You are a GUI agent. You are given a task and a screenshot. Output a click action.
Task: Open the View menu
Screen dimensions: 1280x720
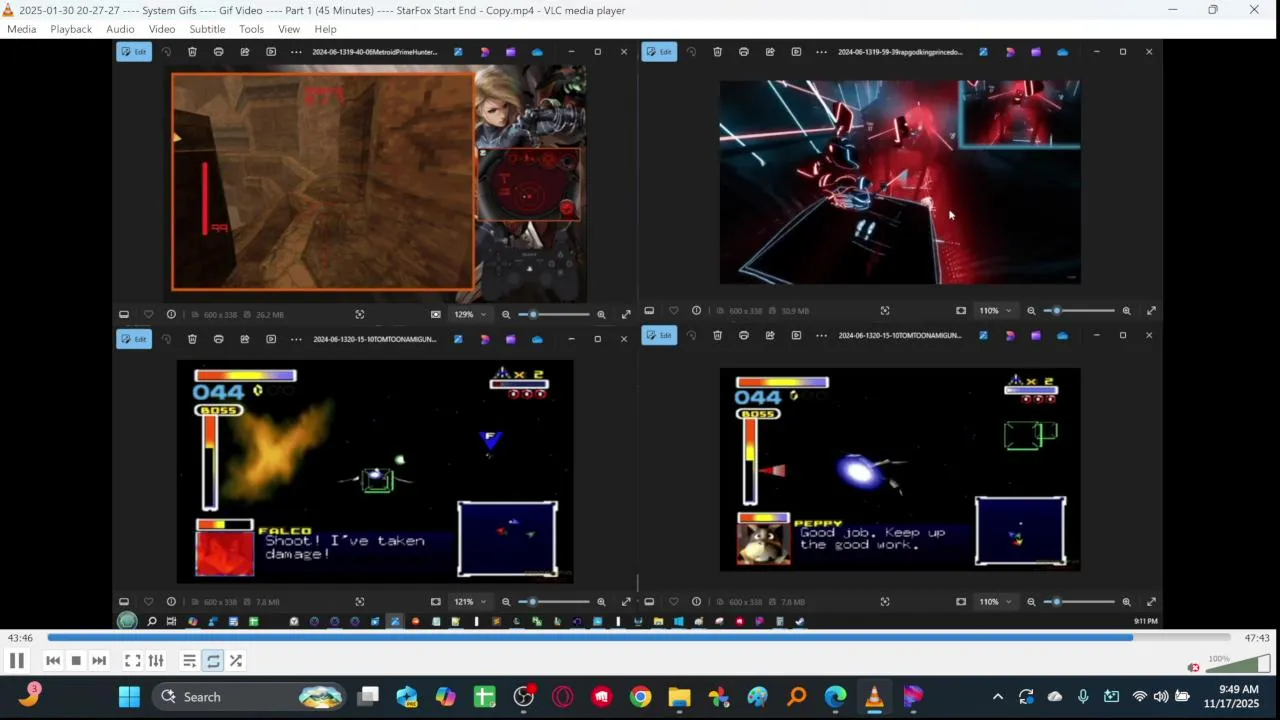pos(289,29)
